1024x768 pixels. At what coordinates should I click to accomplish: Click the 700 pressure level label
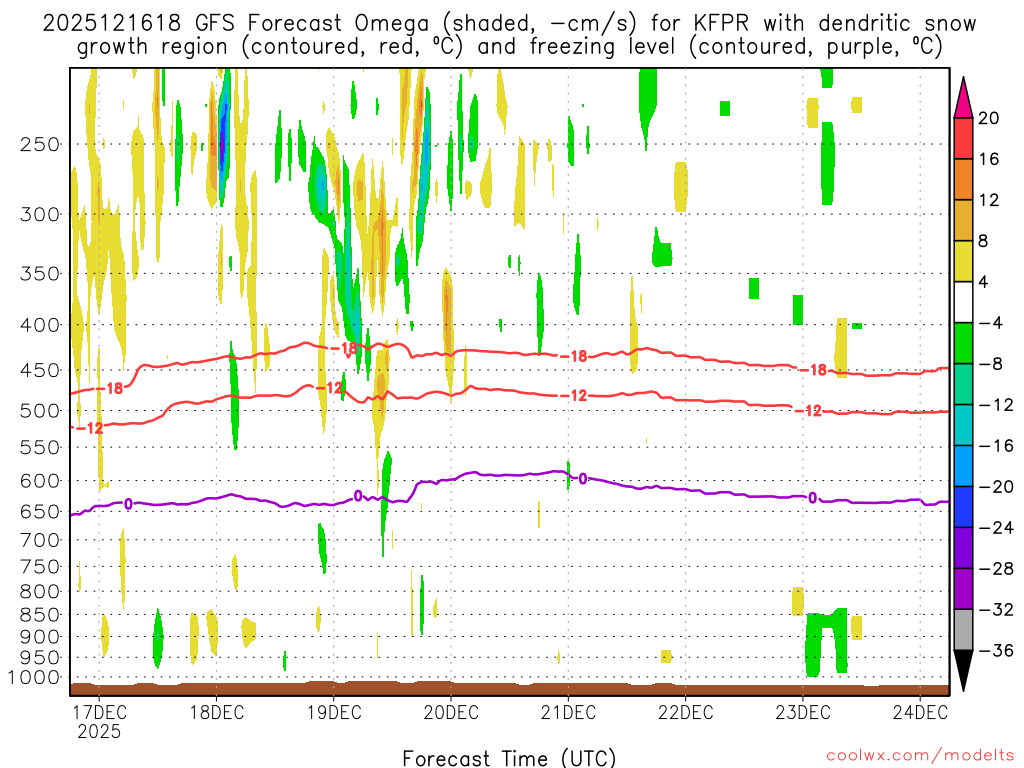tap(40, 540)
